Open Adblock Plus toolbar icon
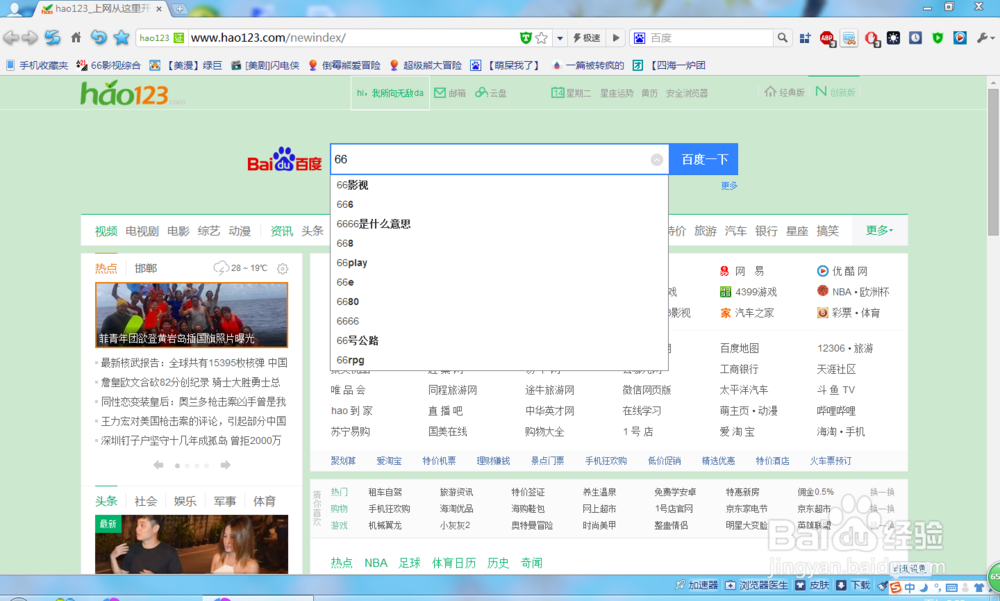The width and height of the screenshot is (1000, 601). pos(827,38)
